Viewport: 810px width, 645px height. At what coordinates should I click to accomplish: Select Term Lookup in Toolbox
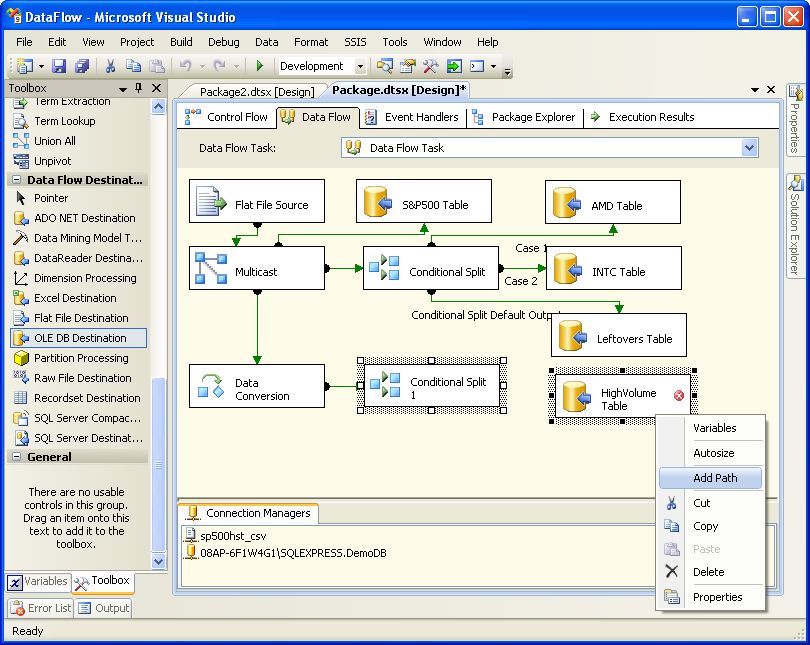(55, 121)
